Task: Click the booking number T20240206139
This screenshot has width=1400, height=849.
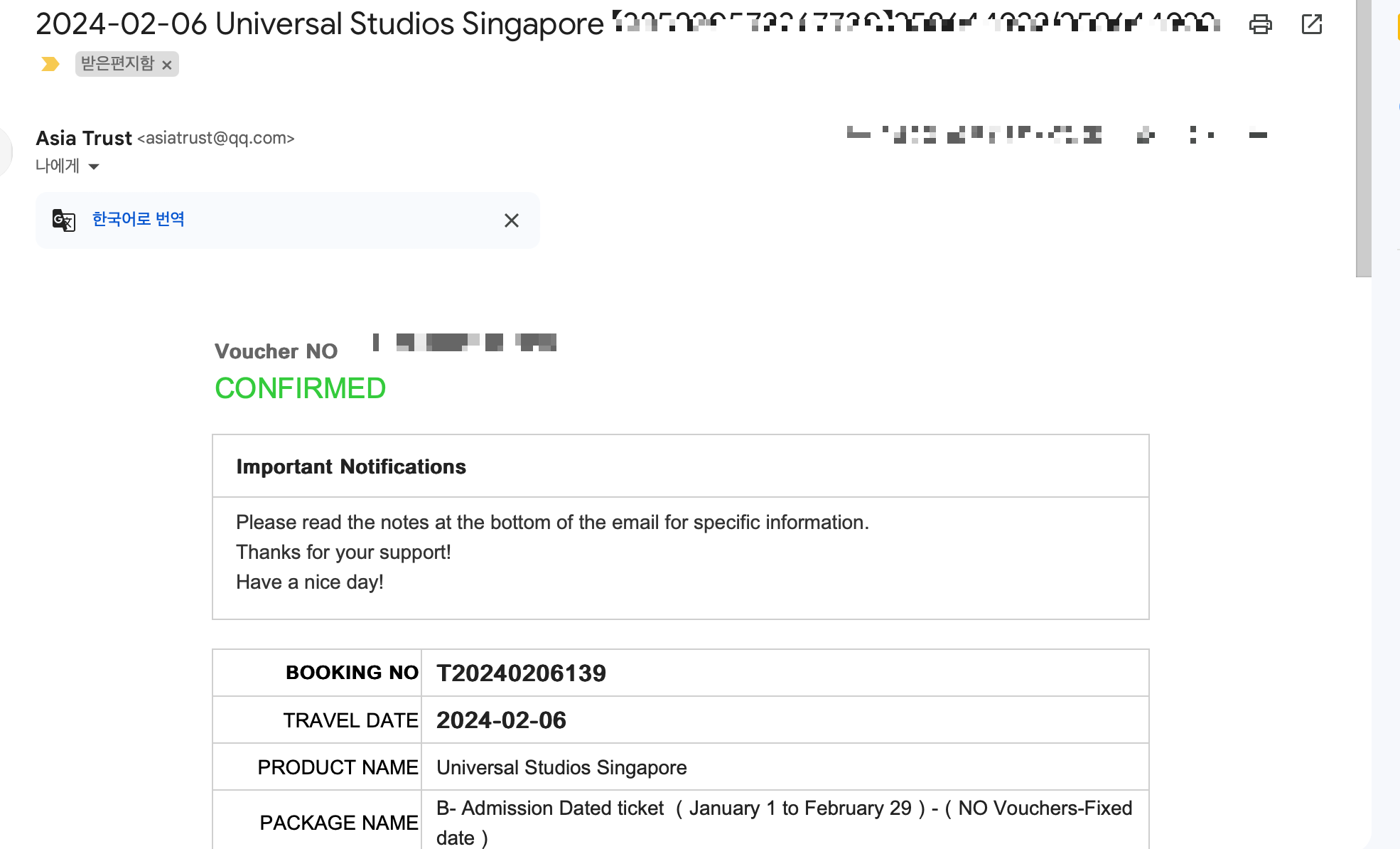Action: point(521,673)
